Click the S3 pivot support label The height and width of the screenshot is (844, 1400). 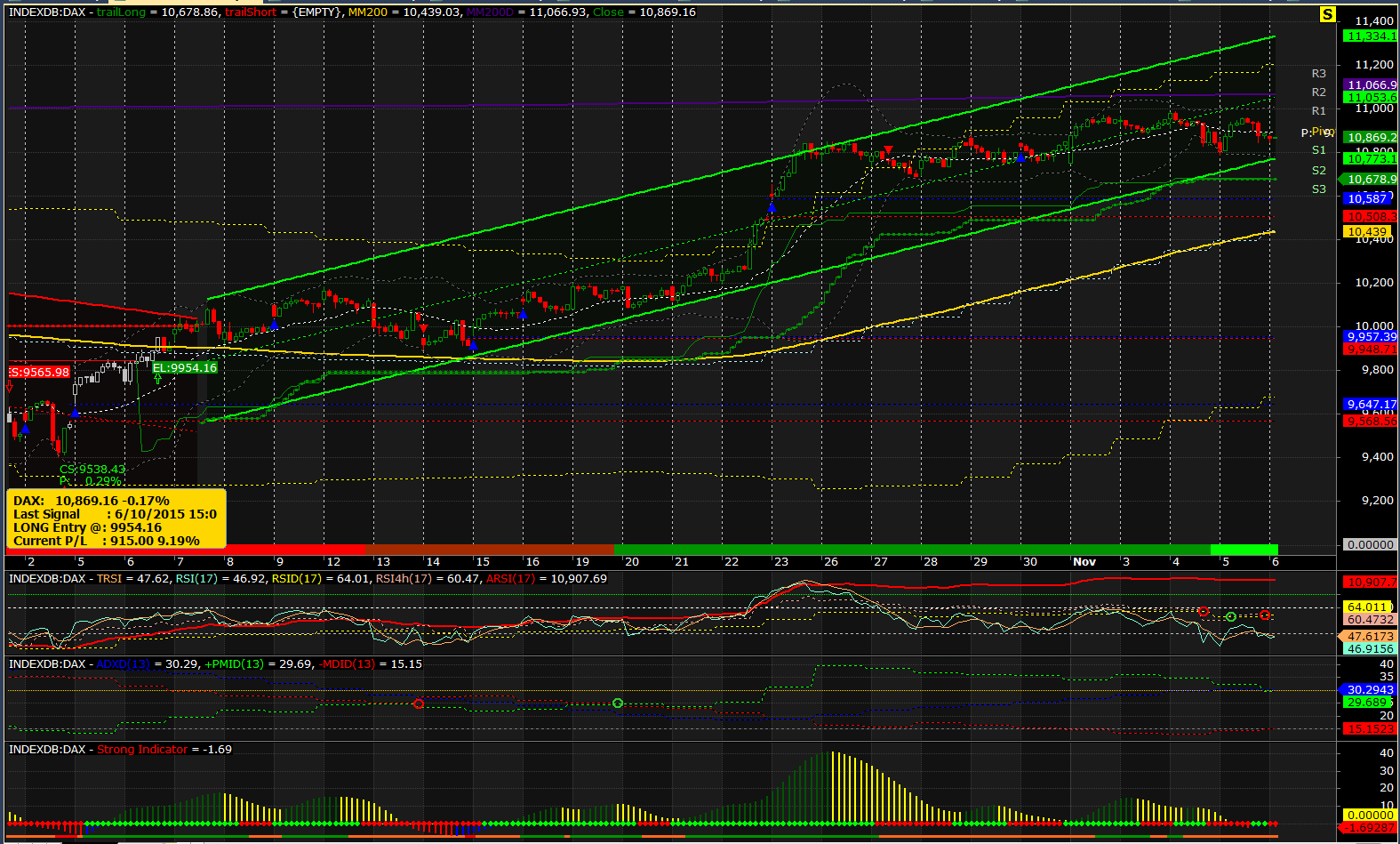[1319, 189]
